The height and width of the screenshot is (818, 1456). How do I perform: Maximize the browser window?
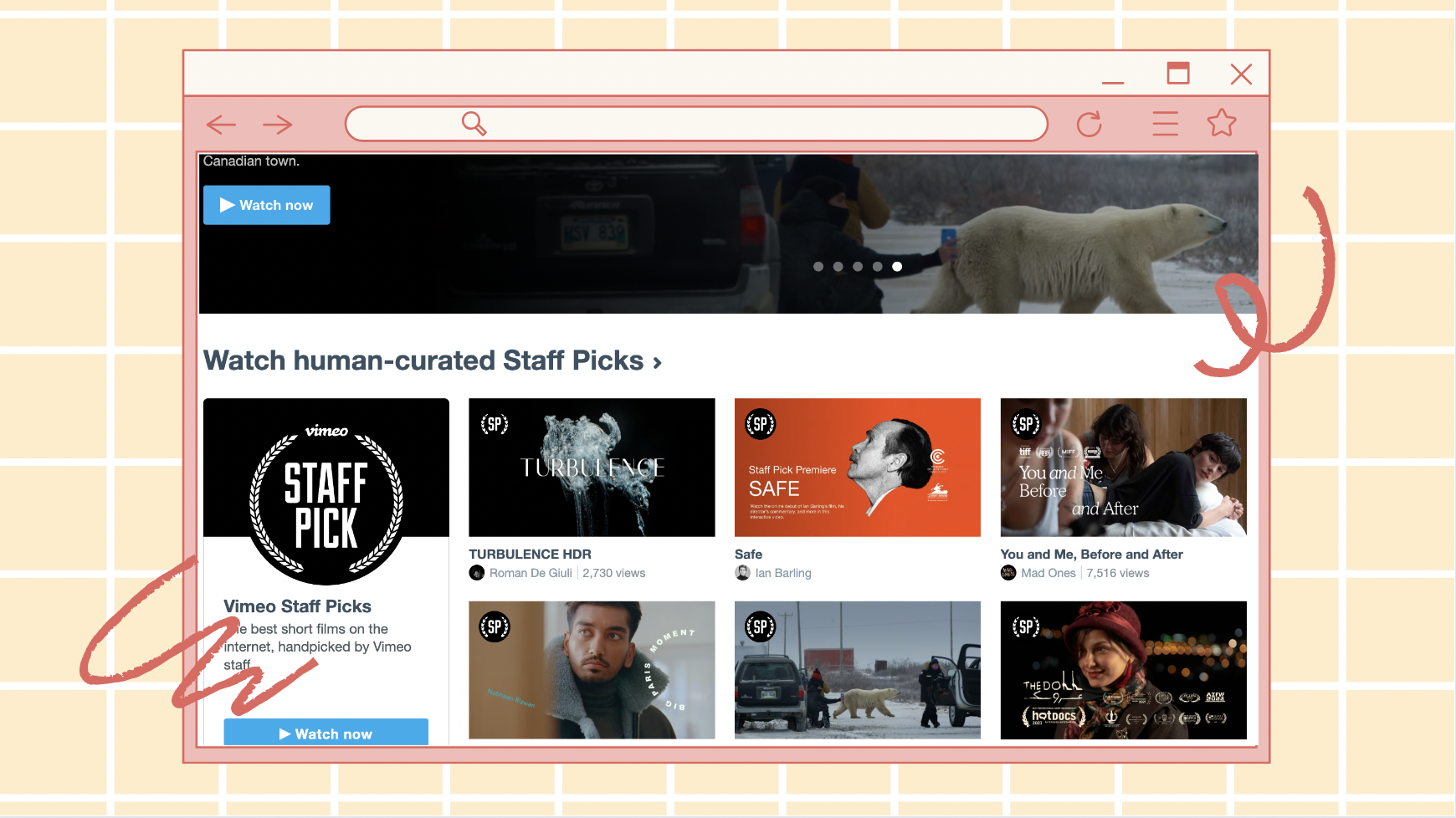(x=1178, y=74)
